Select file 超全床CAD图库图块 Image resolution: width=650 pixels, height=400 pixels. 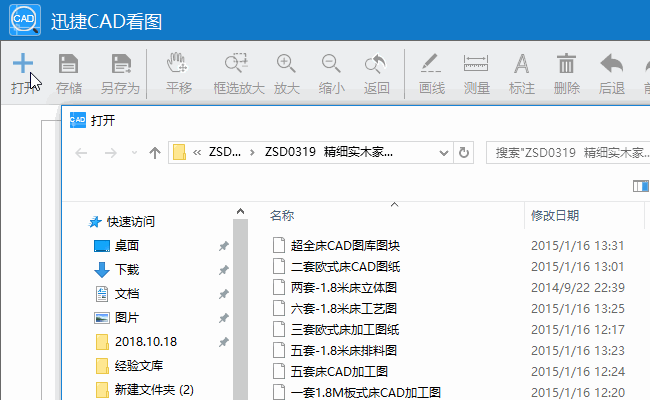pyautogui.click(x=345, y=245)
